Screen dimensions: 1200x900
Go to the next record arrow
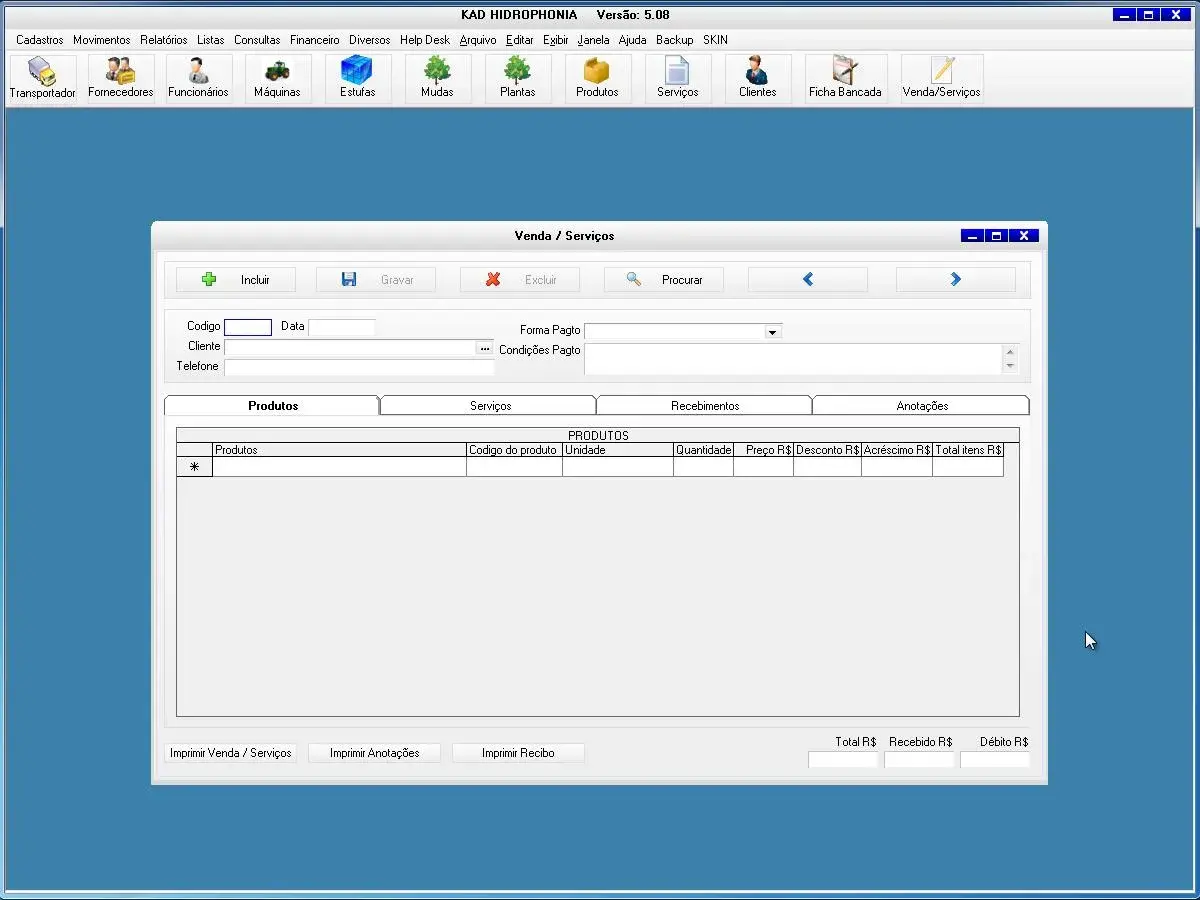point(955,280)
